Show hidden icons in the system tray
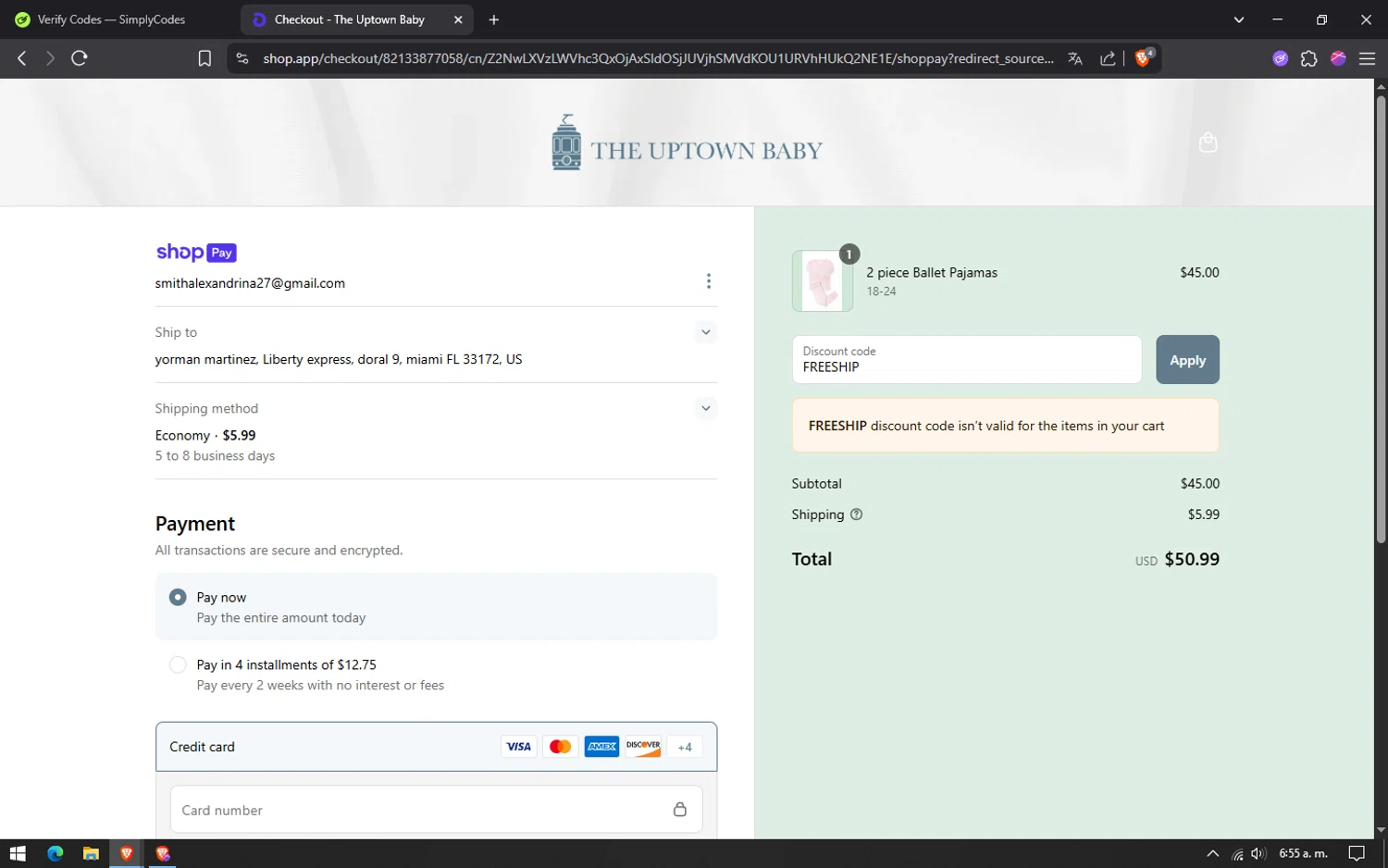Image resolution: width=1388 pixels, height=868 pixels. (1212, 853)
